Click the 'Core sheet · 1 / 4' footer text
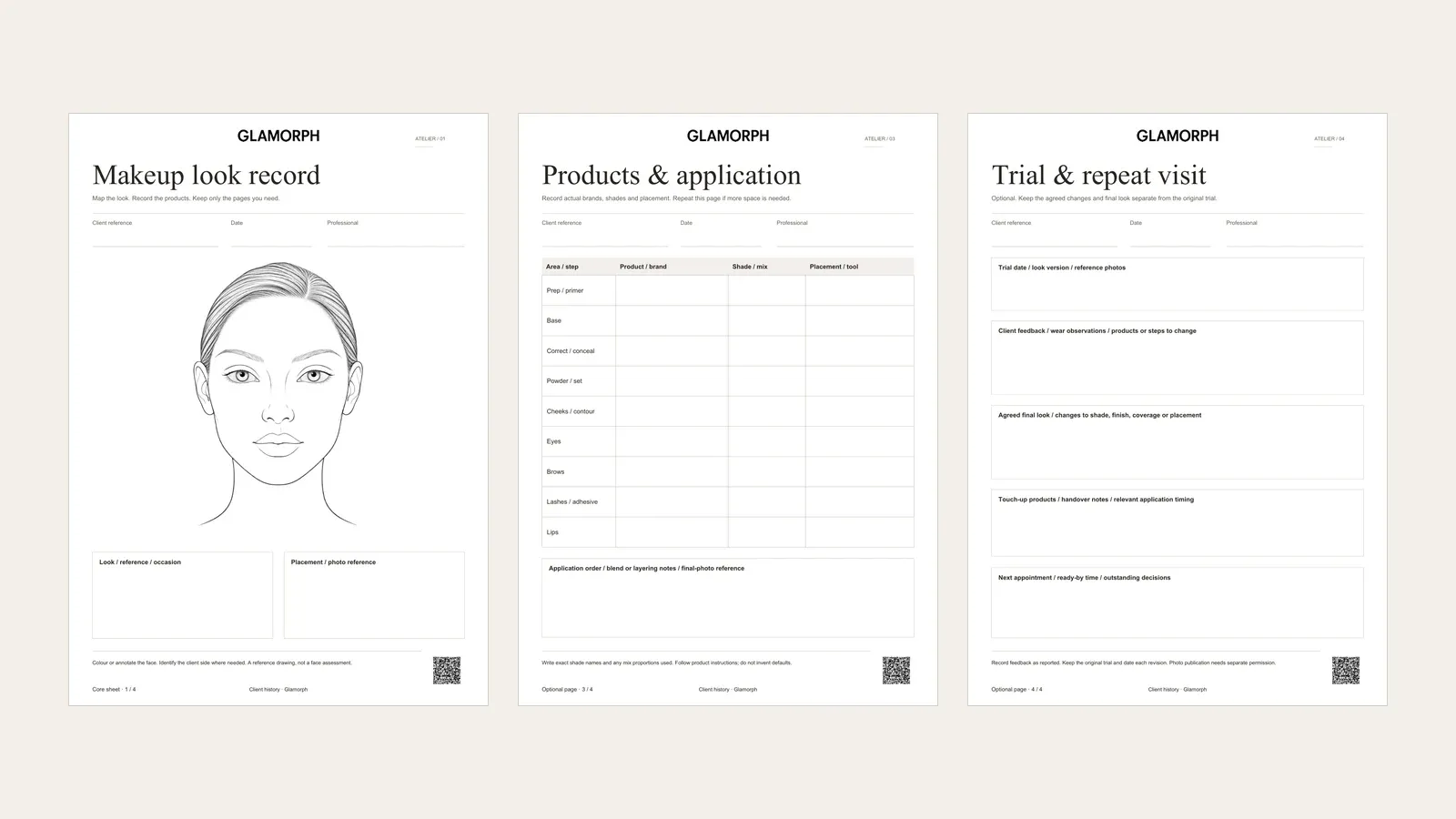 pos(114,690)
